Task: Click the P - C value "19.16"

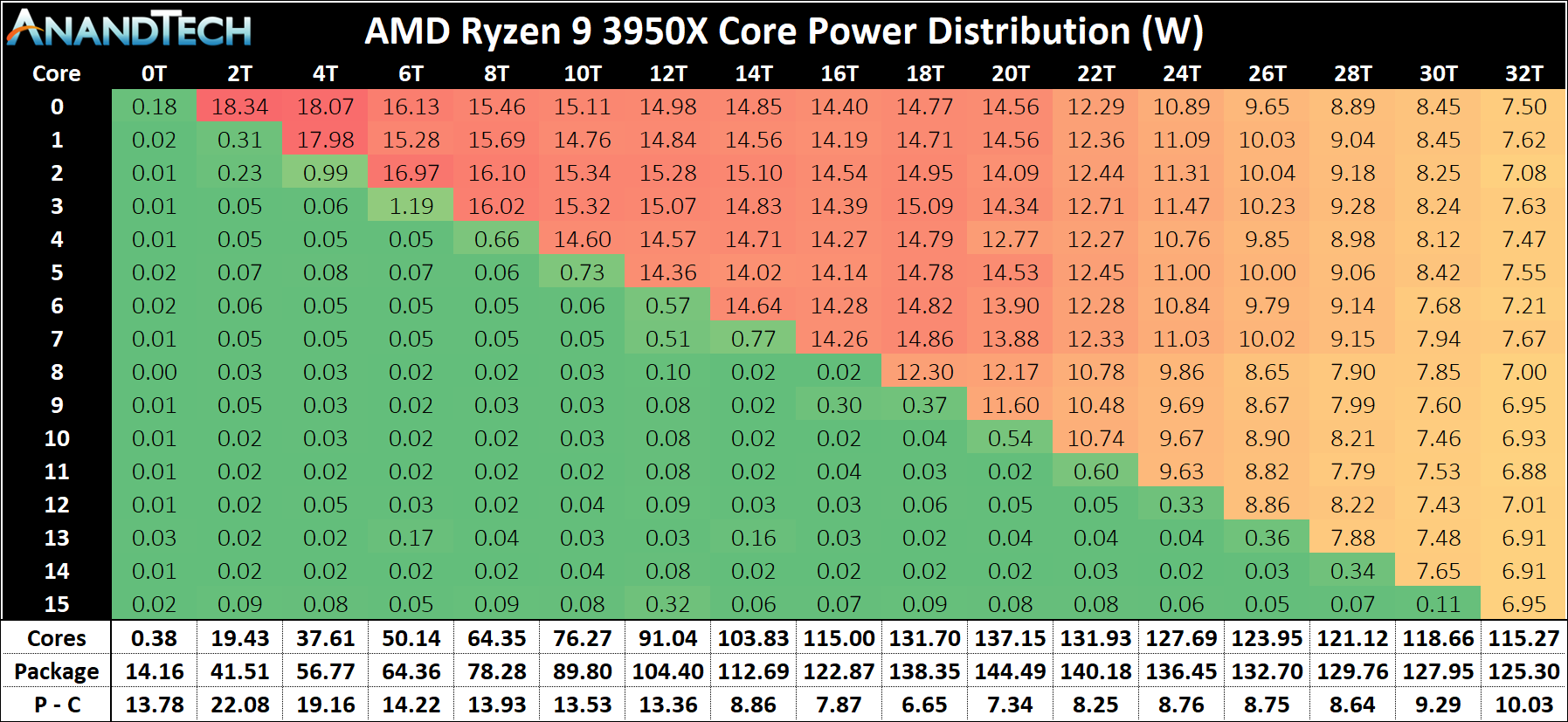Action: pos(325,705)
